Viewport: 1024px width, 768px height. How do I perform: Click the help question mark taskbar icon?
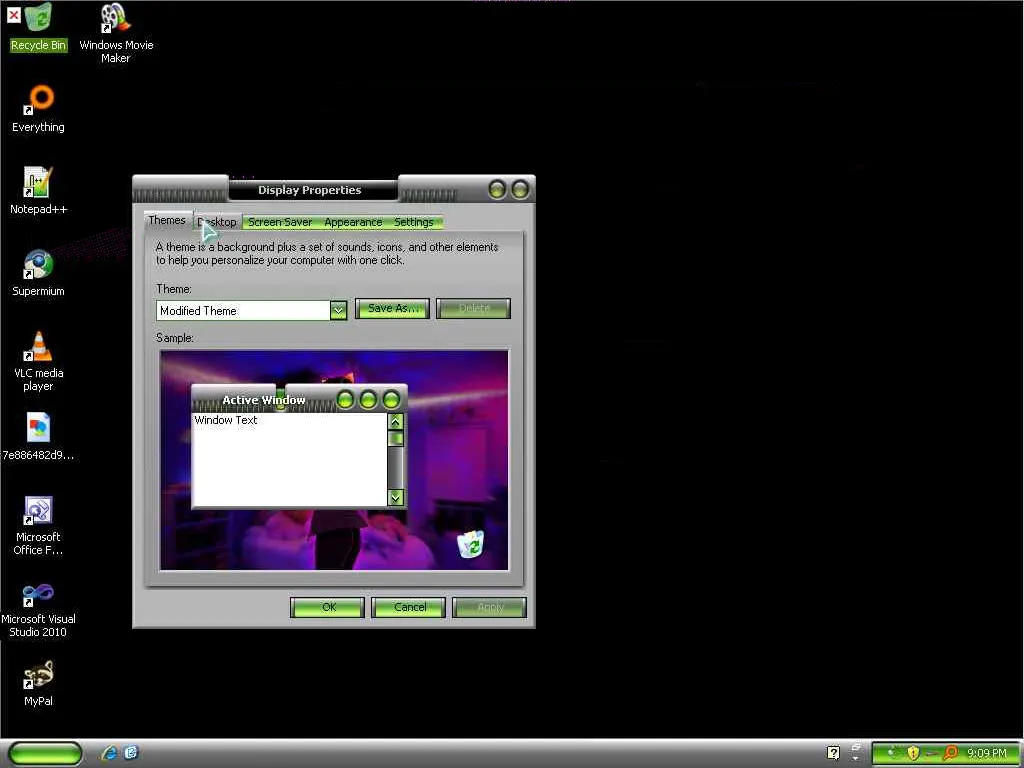(833, 753)
